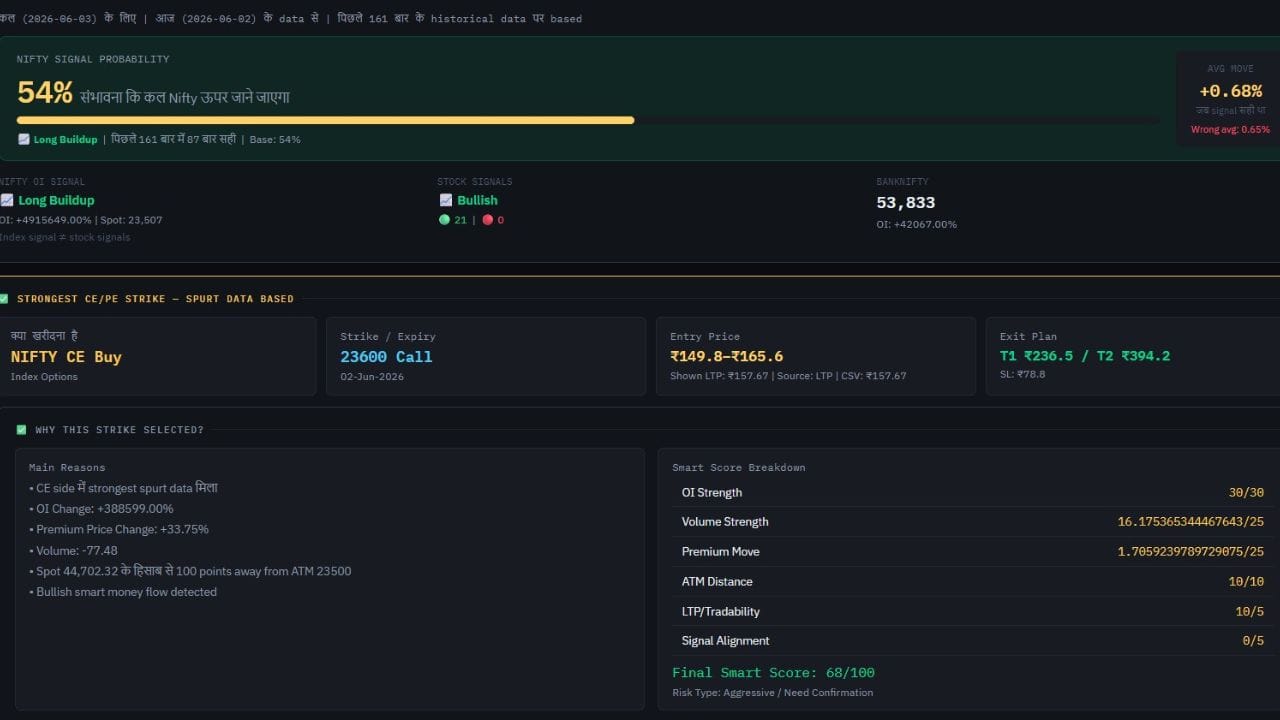Click the entry price range ₹149.8–₹165.6

point(727,356)
